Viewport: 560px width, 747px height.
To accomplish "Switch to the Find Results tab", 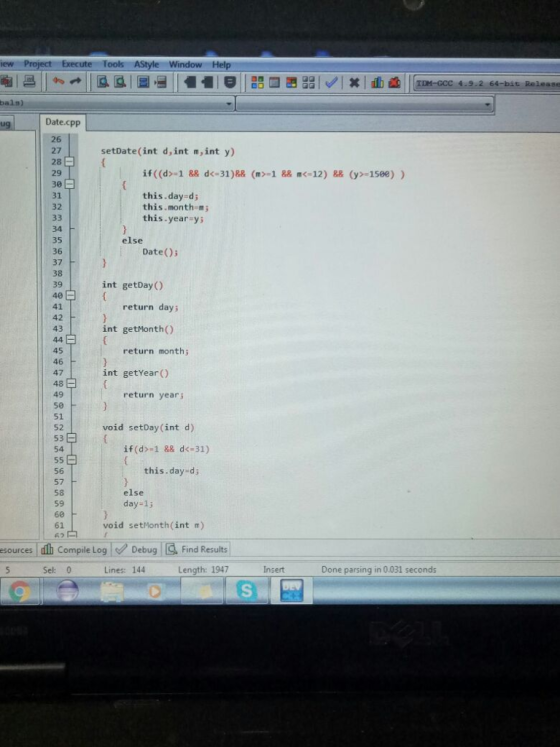I will point(197,549).
